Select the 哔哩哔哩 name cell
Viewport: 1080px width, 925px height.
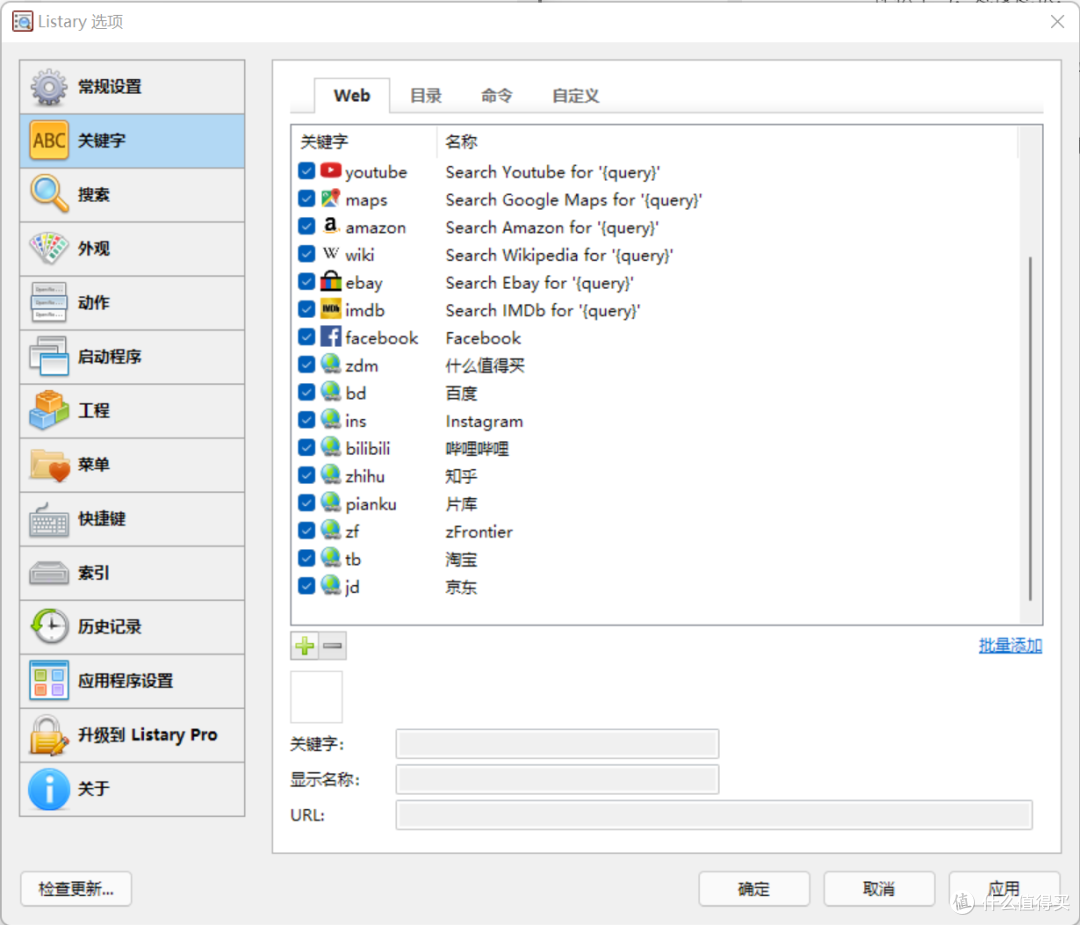(x=477, y=448)
